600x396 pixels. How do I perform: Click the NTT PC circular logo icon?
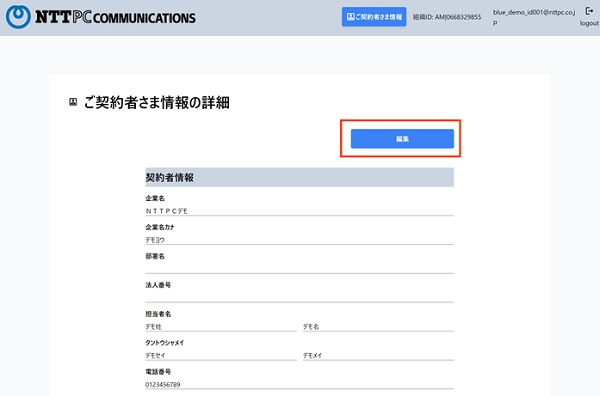click(18, 17)
